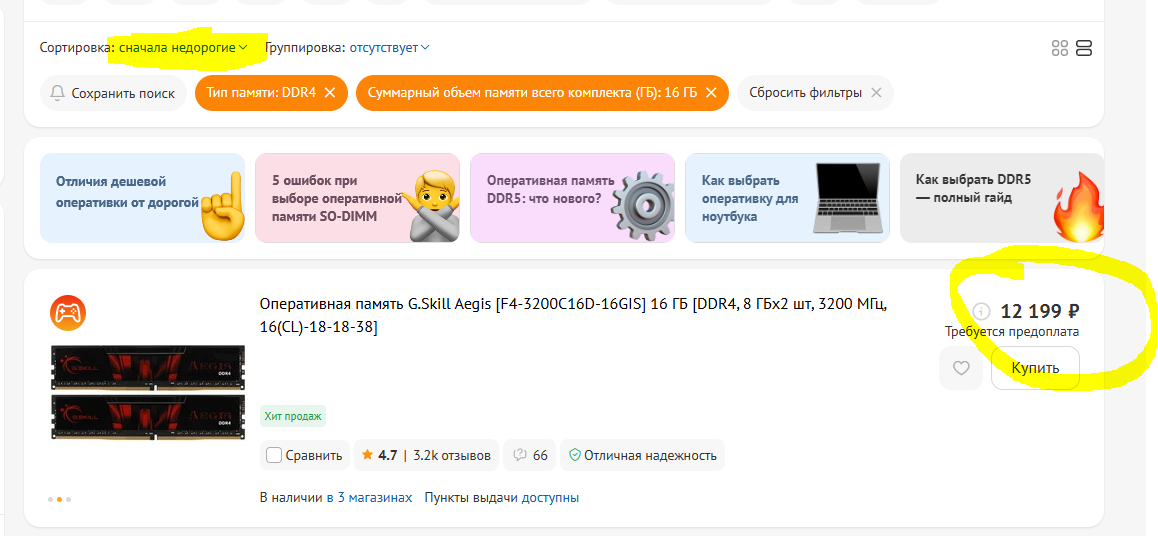This screenshot has height=536, width=1158.
Task: Tick the Сравнить checkbox
Action: click(274, 455)
